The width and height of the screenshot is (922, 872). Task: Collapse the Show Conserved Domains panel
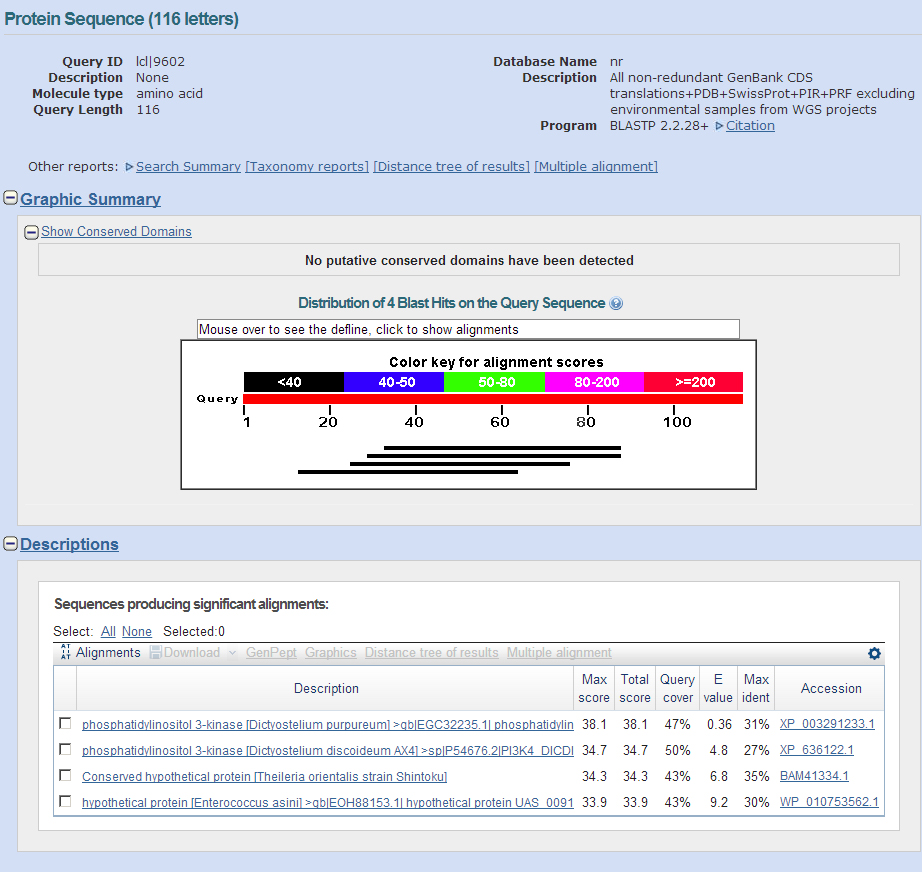tap(31, 232)
